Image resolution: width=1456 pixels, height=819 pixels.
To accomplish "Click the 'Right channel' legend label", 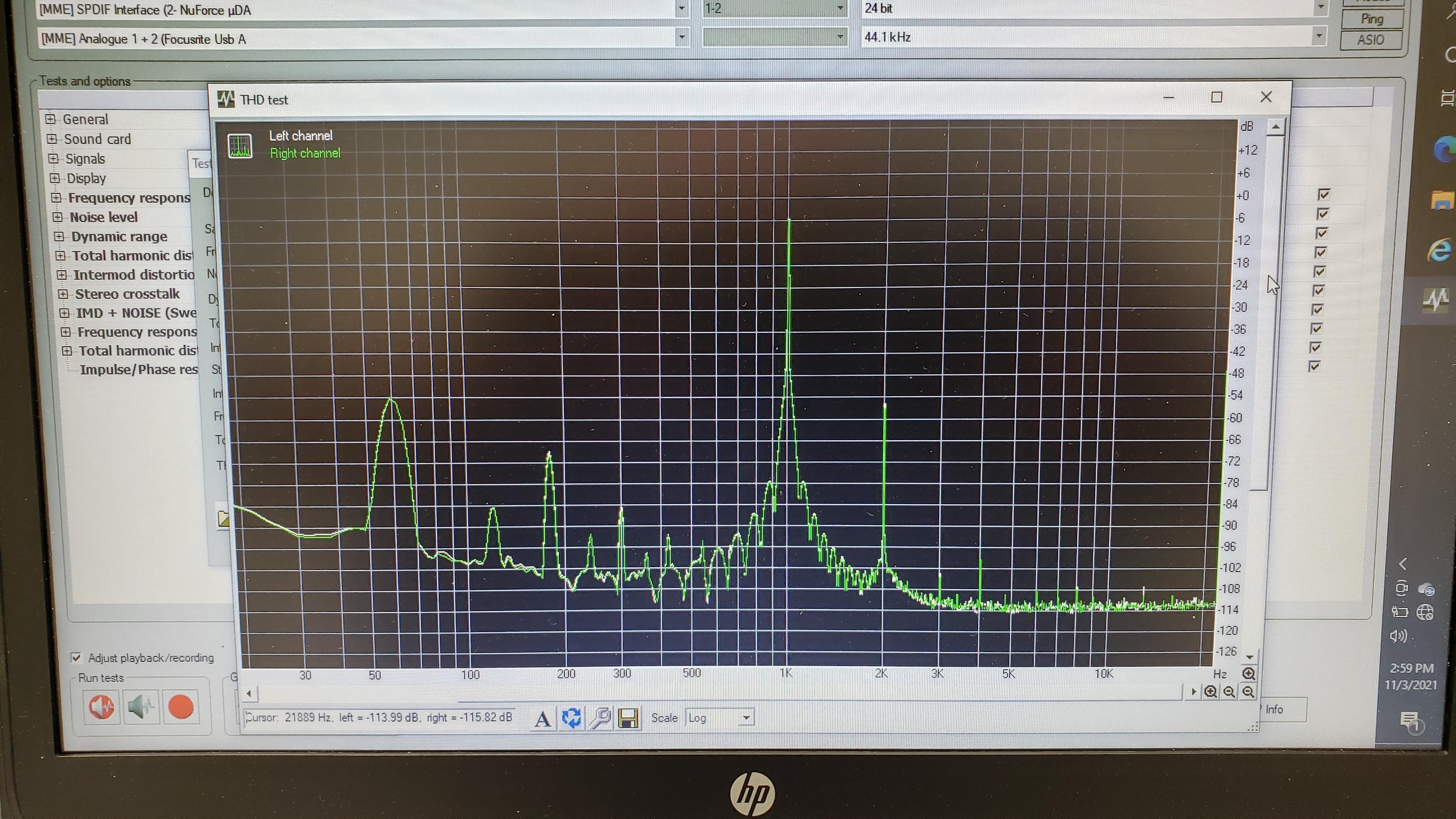I will tap(305, 153).
